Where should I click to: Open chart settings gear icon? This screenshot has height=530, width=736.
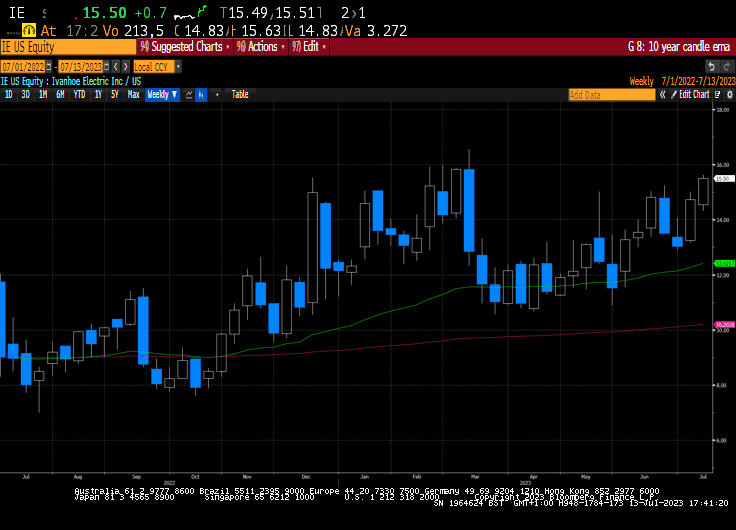(x=727, y=94)
